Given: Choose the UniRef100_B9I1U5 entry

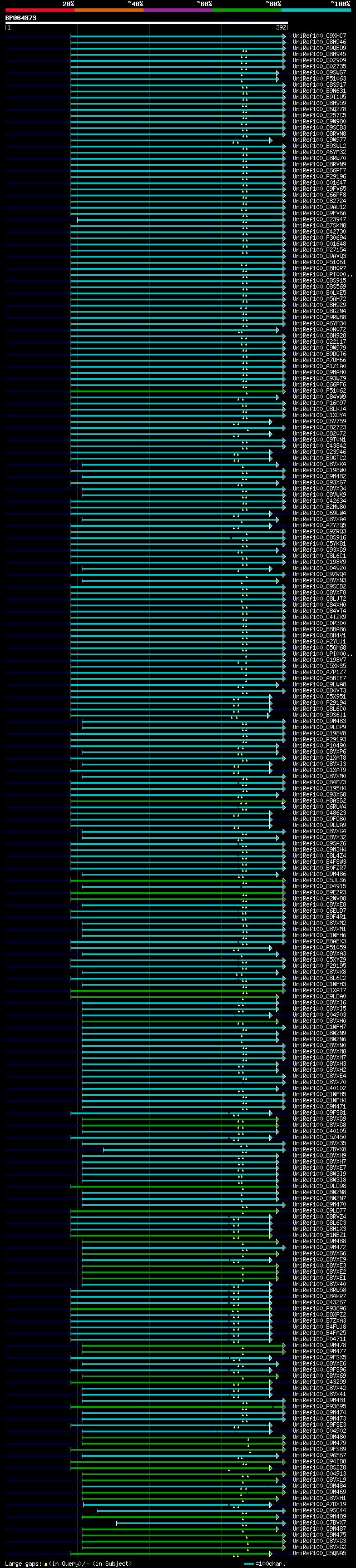Looking at the screenshot, I should point(319,97).
